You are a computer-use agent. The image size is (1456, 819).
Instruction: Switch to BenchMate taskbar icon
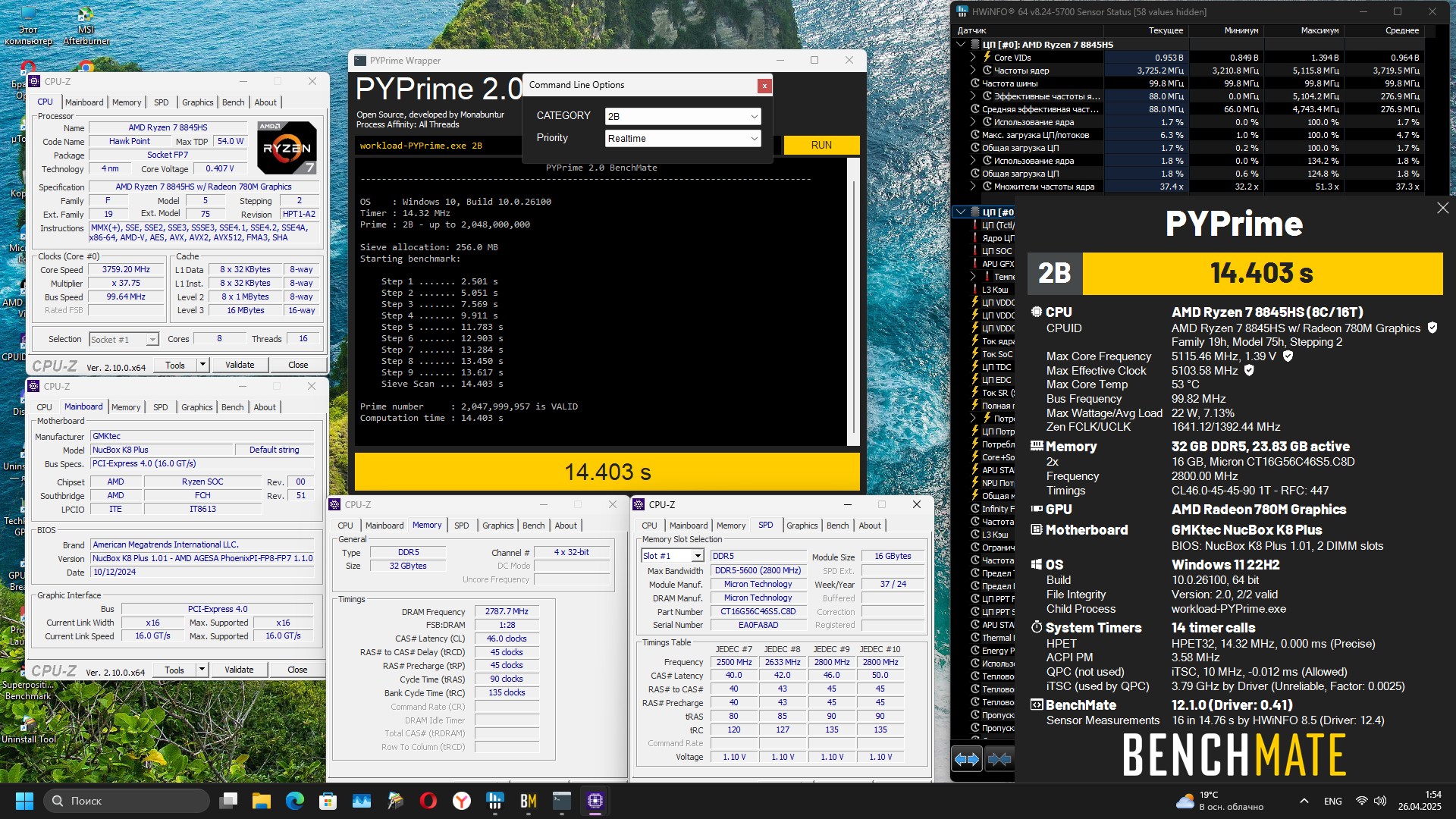[x=529, y=801]
